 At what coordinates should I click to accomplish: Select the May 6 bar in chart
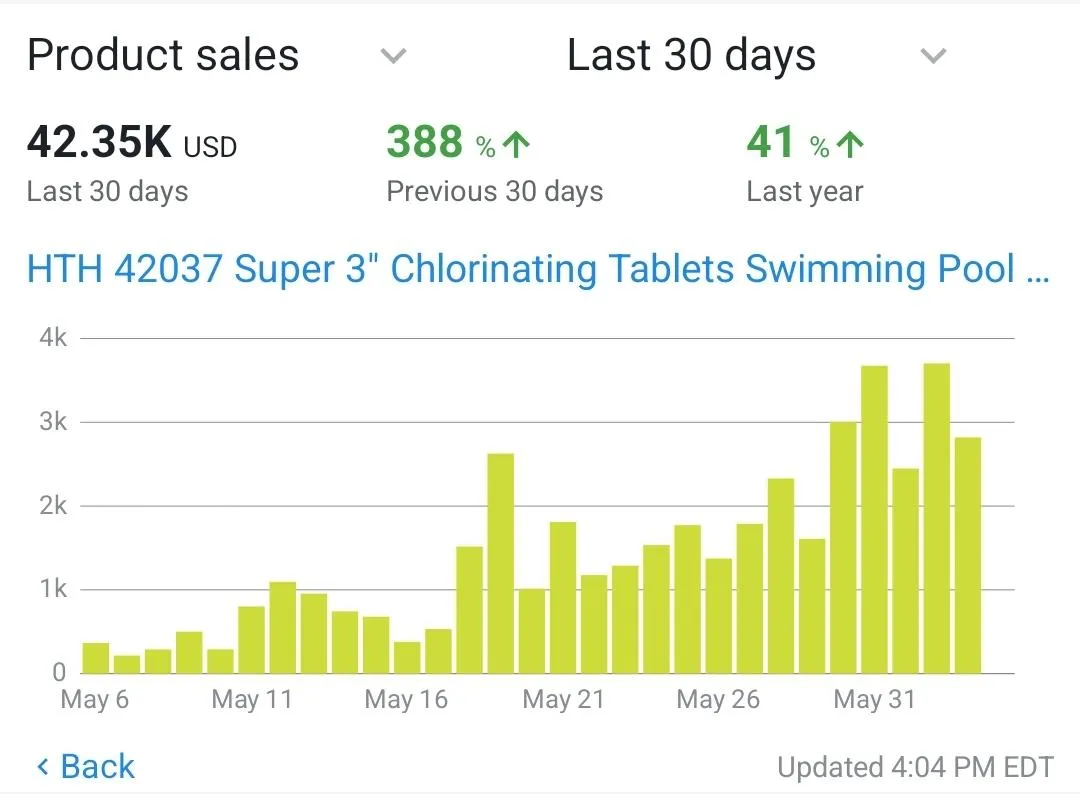click(96, 657)
